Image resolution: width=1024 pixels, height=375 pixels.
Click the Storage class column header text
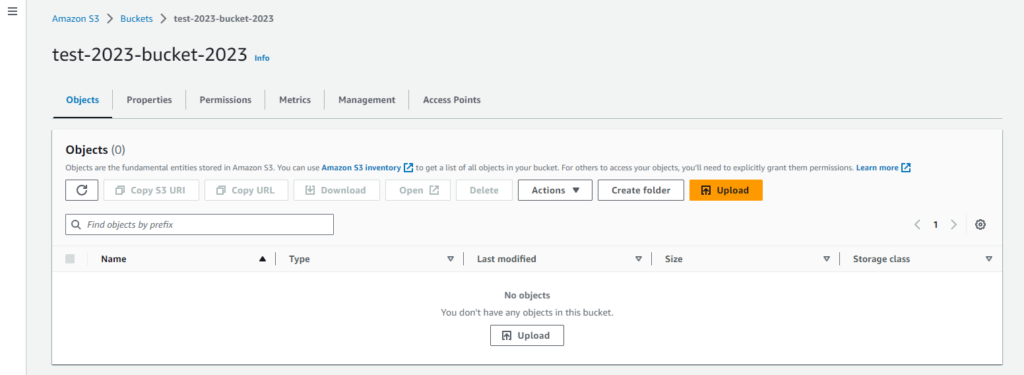[882, 259]
